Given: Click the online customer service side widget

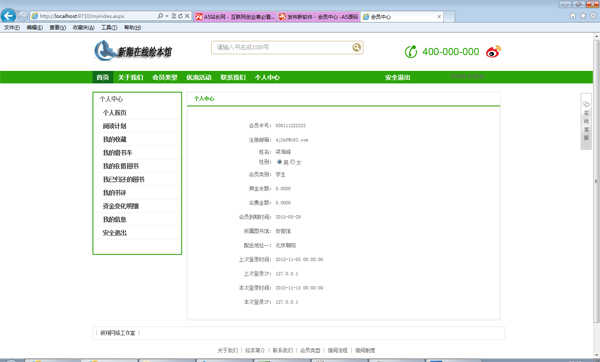Looking at the screenshot, I should point(586,121).
